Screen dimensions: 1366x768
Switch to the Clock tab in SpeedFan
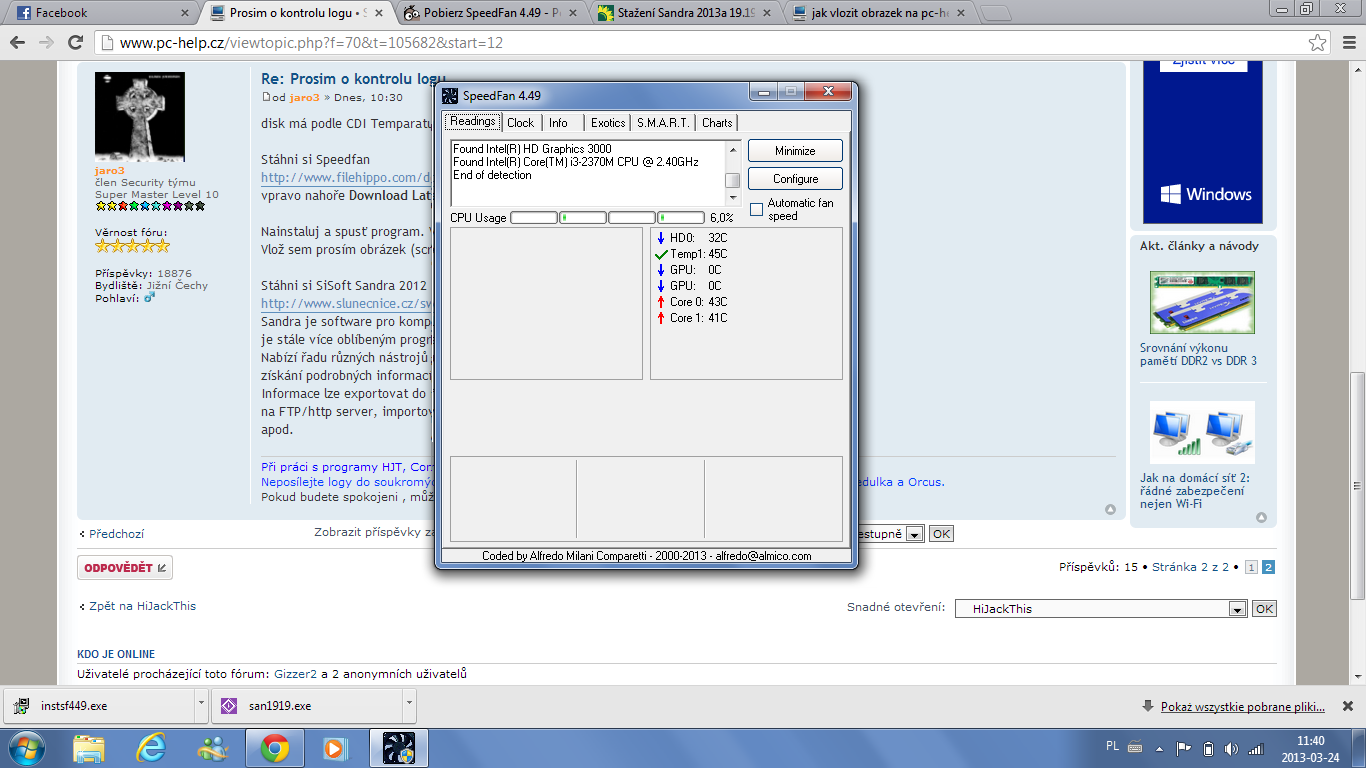click(x=521, y=123)
